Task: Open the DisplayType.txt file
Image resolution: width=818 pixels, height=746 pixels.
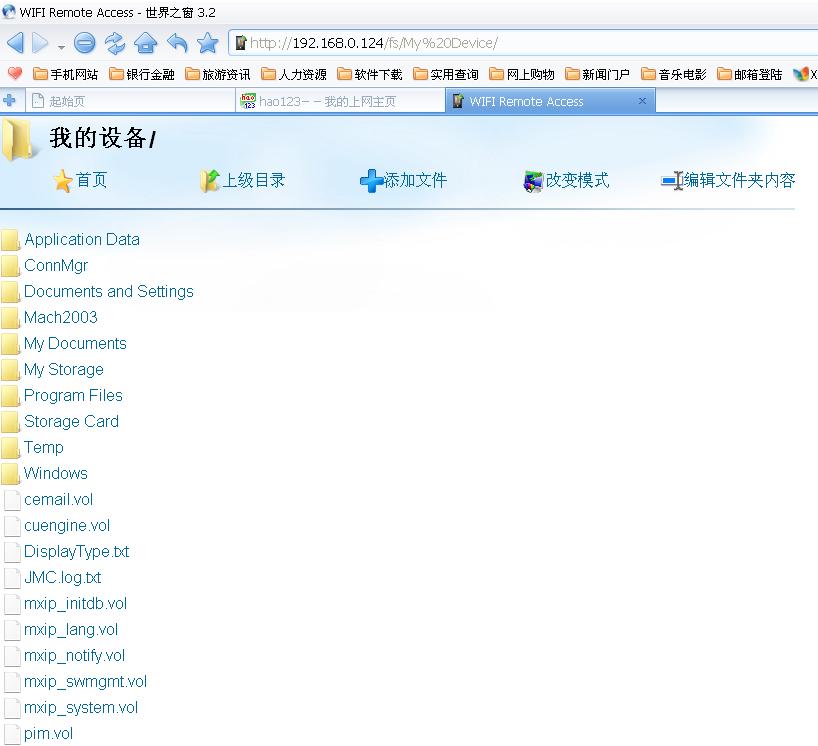Action: 76,551
